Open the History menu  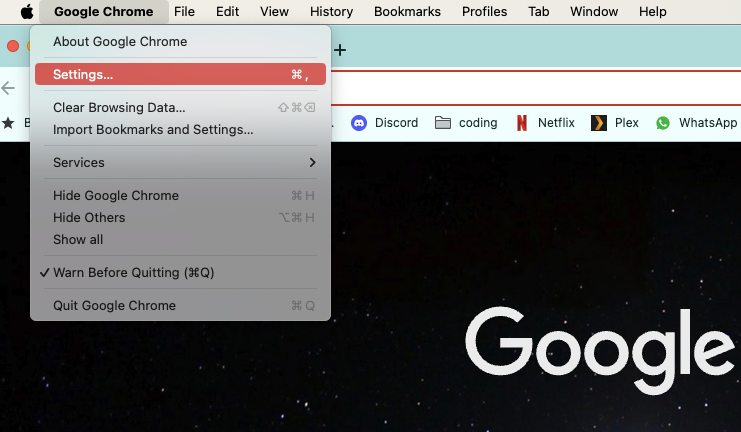(x=331, y=11)
